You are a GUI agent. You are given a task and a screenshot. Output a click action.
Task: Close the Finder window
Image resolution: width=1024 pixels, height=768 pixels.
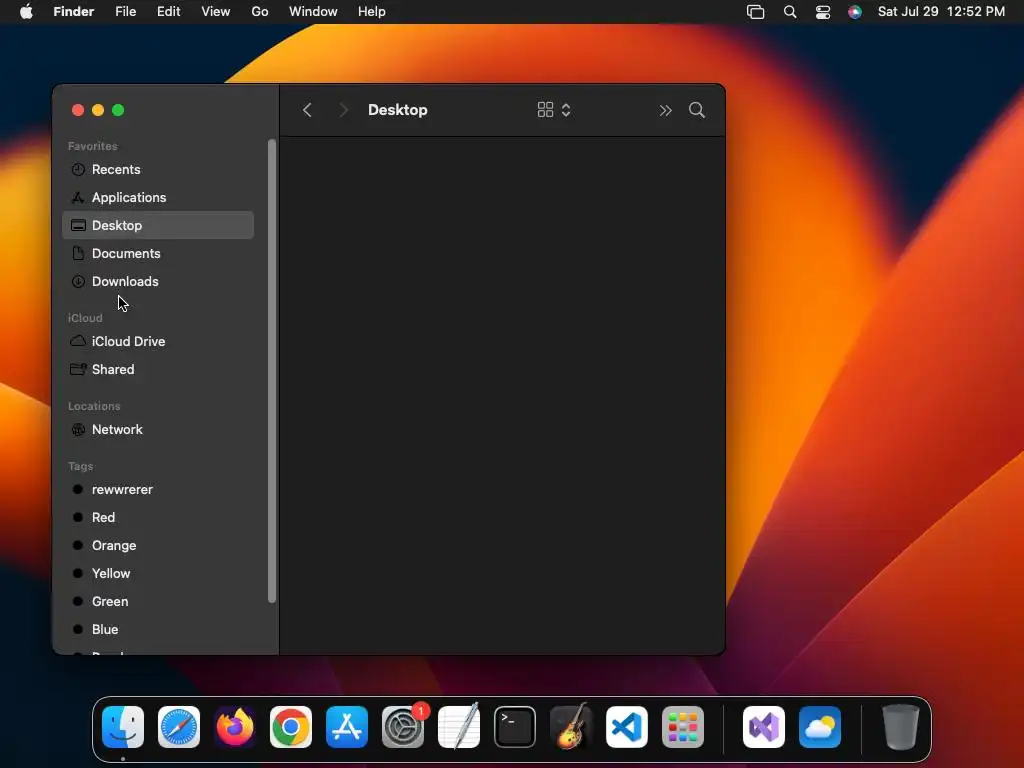pos(78,110)
